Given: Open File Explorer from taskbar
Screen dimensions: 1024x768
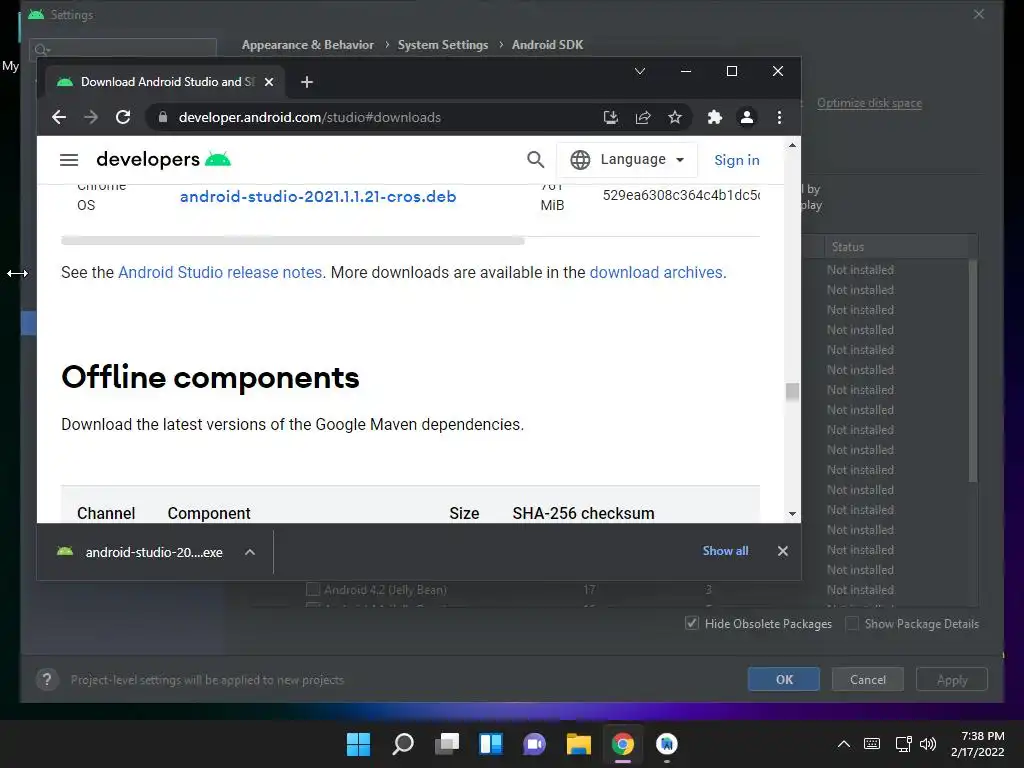Looking at the screenshot, I should tap(579, 744).
